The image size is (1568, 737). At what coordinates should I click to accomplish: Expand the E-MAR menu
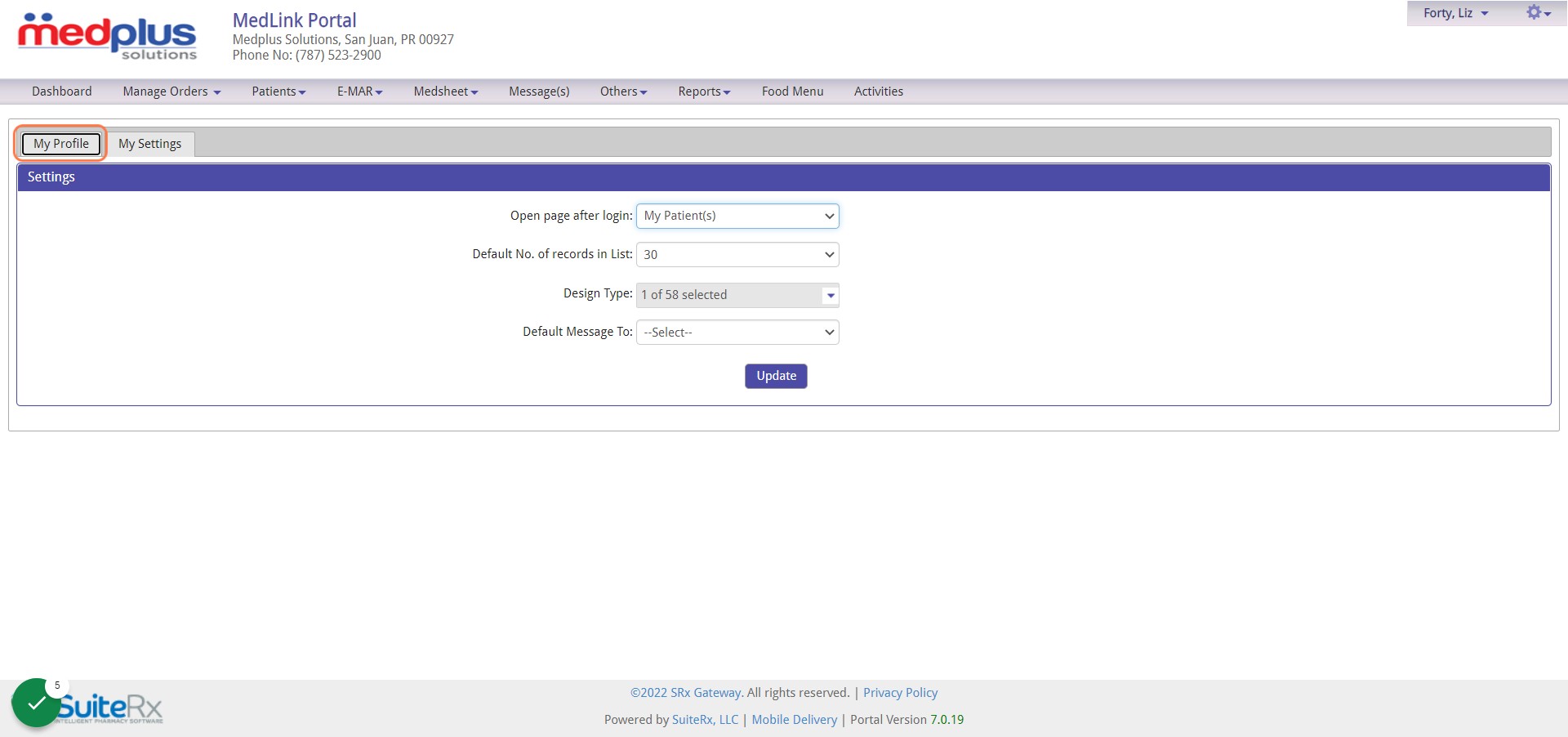(359, 92)
